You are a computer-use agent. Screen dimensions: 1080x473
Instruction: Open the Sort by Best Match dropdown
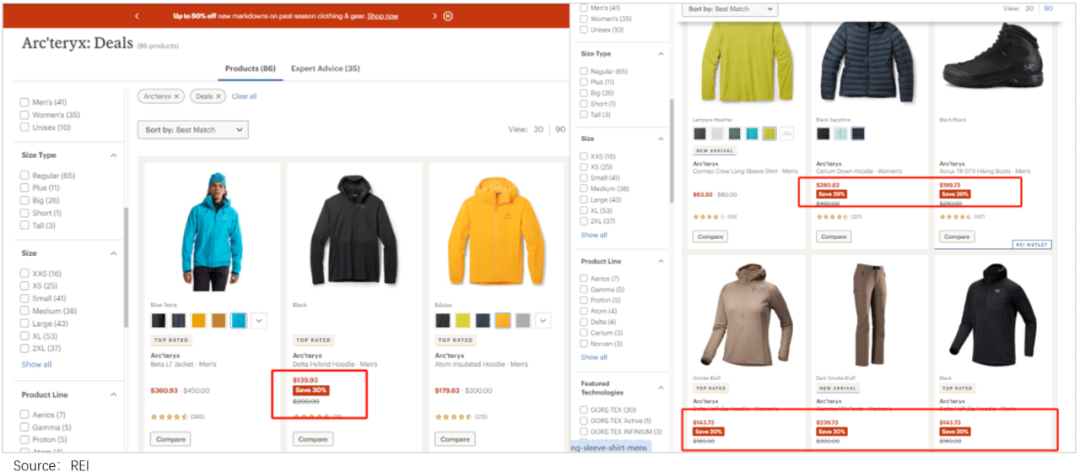pos(193,130)
